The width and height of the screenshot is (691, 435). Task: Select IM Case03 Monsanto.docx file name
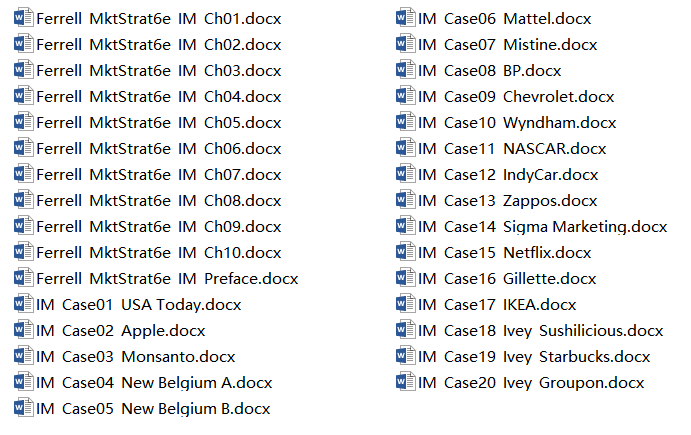click(136, 357)
